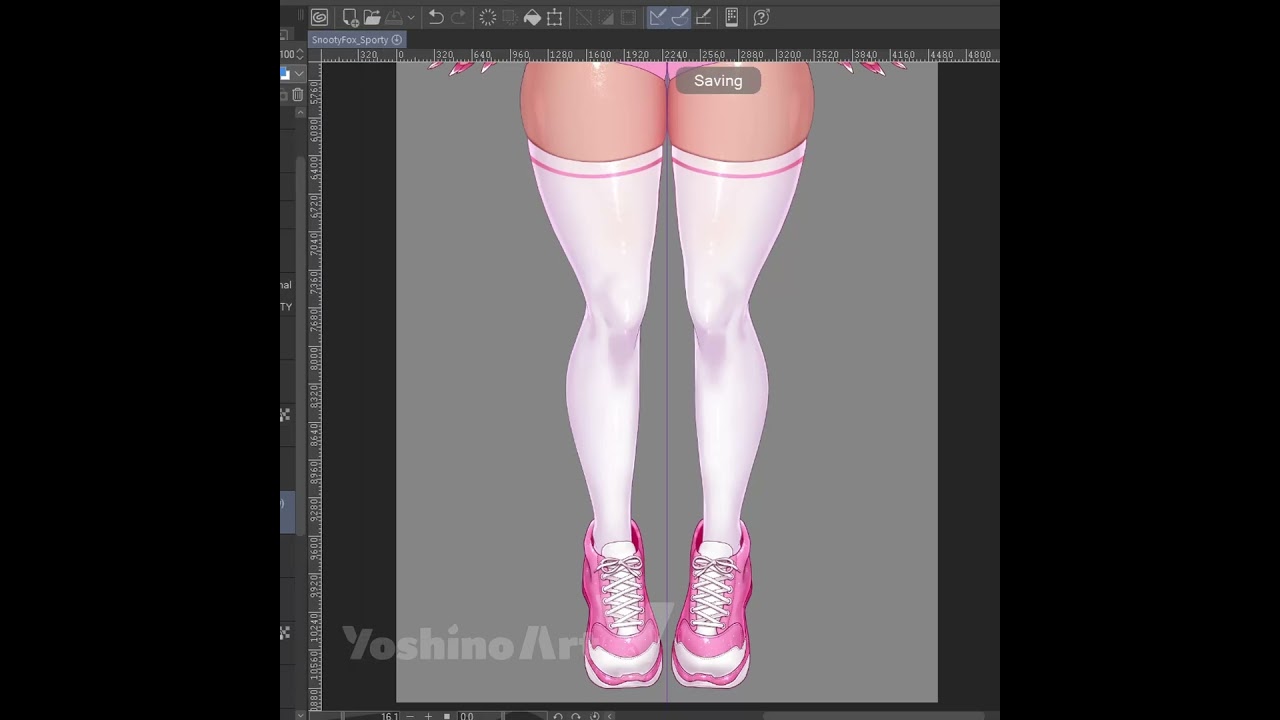Screen dimensions: 1280x720
Task: Fill with the paint bucket icon
Action: [x=532, y=17]
